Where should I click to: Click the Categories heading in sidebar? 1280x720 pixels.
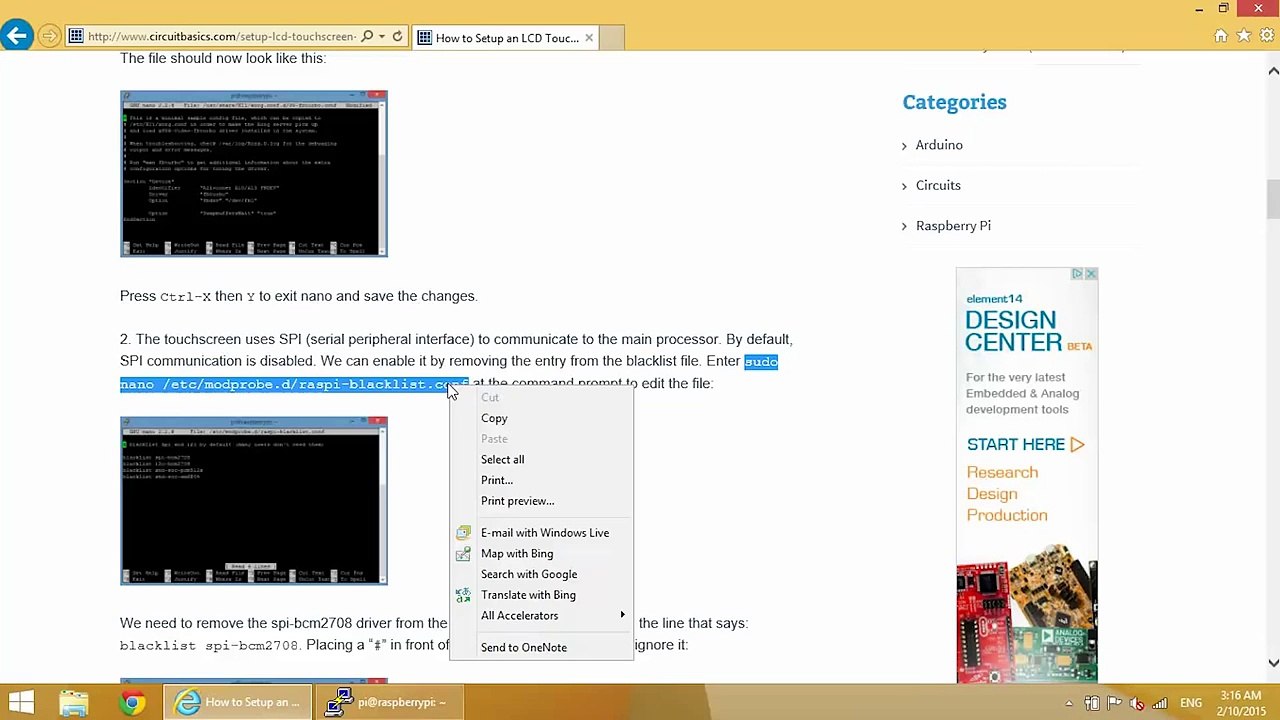pyautogui.click(x=954, y=102)
